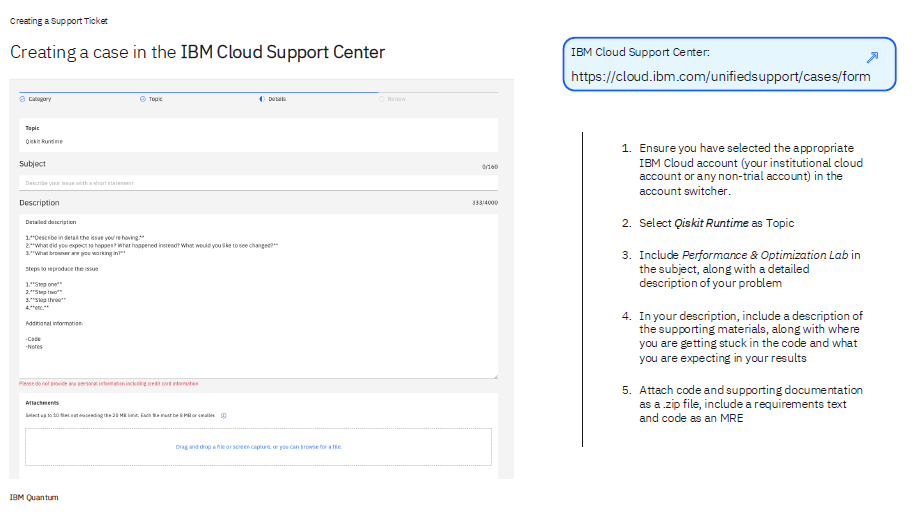916x515 pixels.
Task: Click the Category step checkmark icon
Action: tap(23, 99)
